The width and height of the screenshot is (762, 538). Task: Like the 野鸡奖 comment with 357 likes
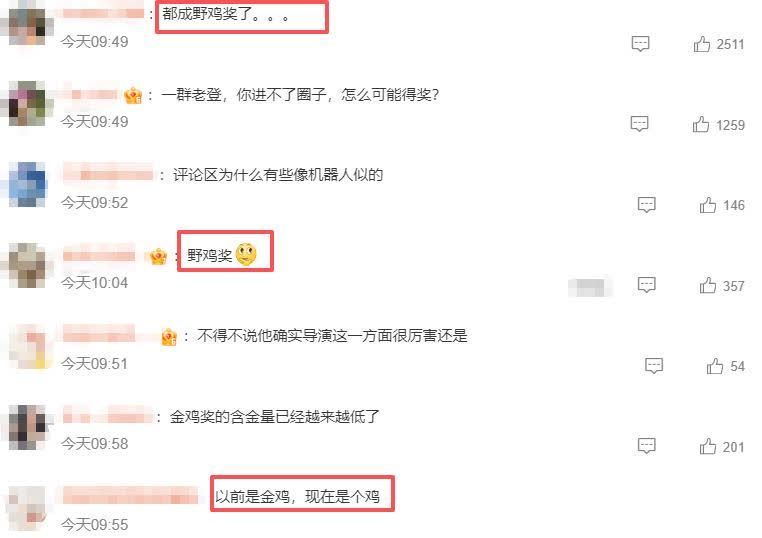tap(708, 285)
